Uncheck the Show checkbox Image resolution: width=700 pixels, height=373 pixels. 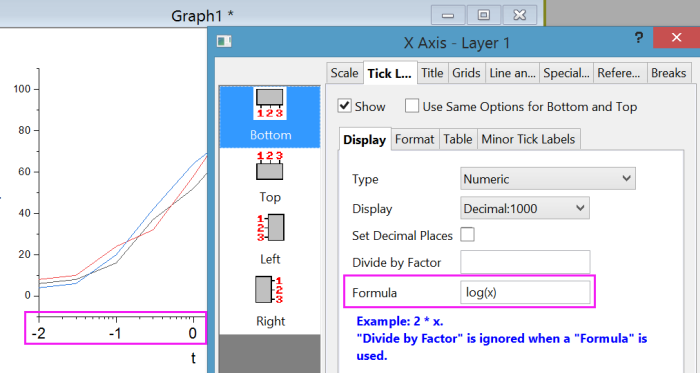(x=344, y=106)
